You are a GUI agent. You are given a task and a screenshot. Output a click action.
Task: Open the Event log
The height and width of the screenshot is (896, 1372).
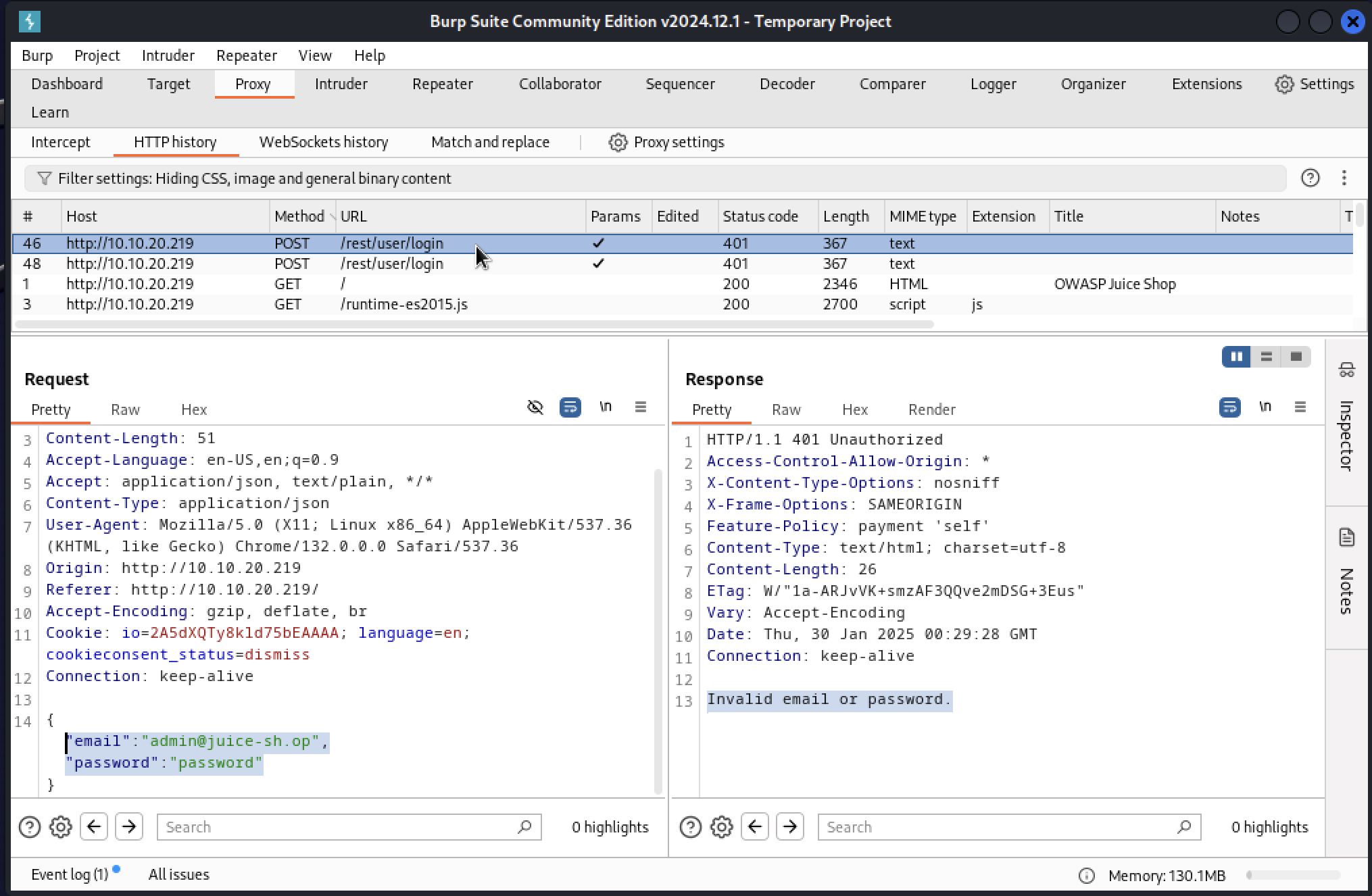[x=70, y=874]
